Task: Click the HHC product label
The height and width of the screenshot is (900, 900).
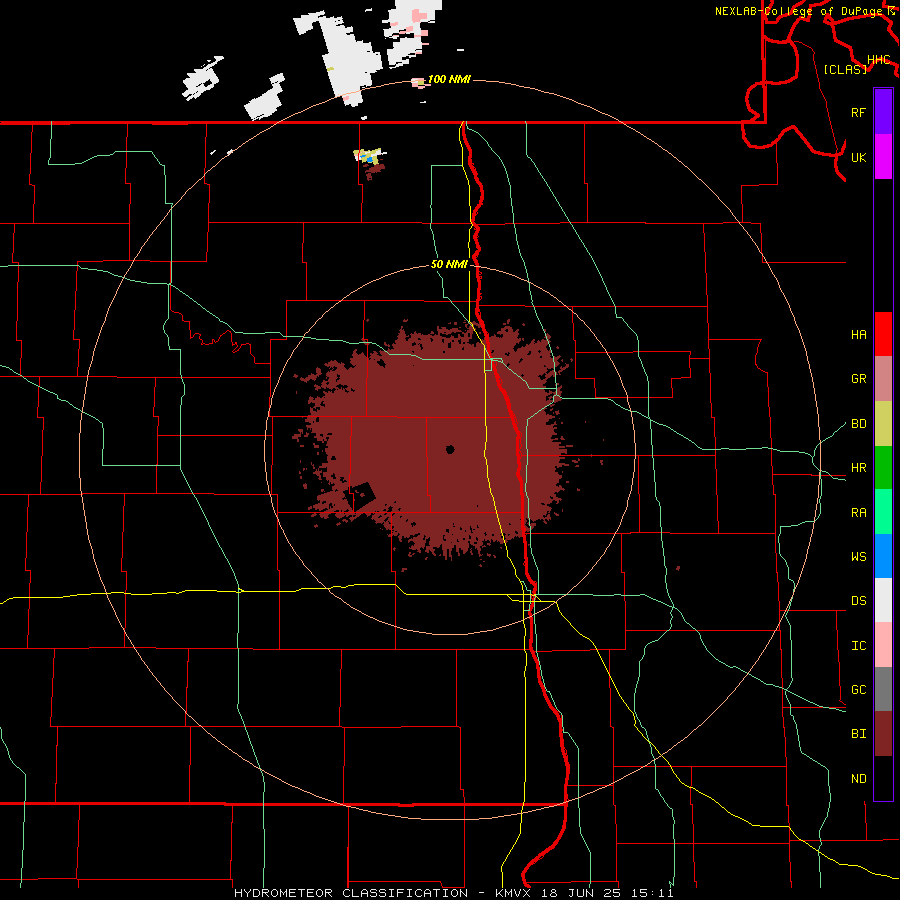Action: pos(879,60)
